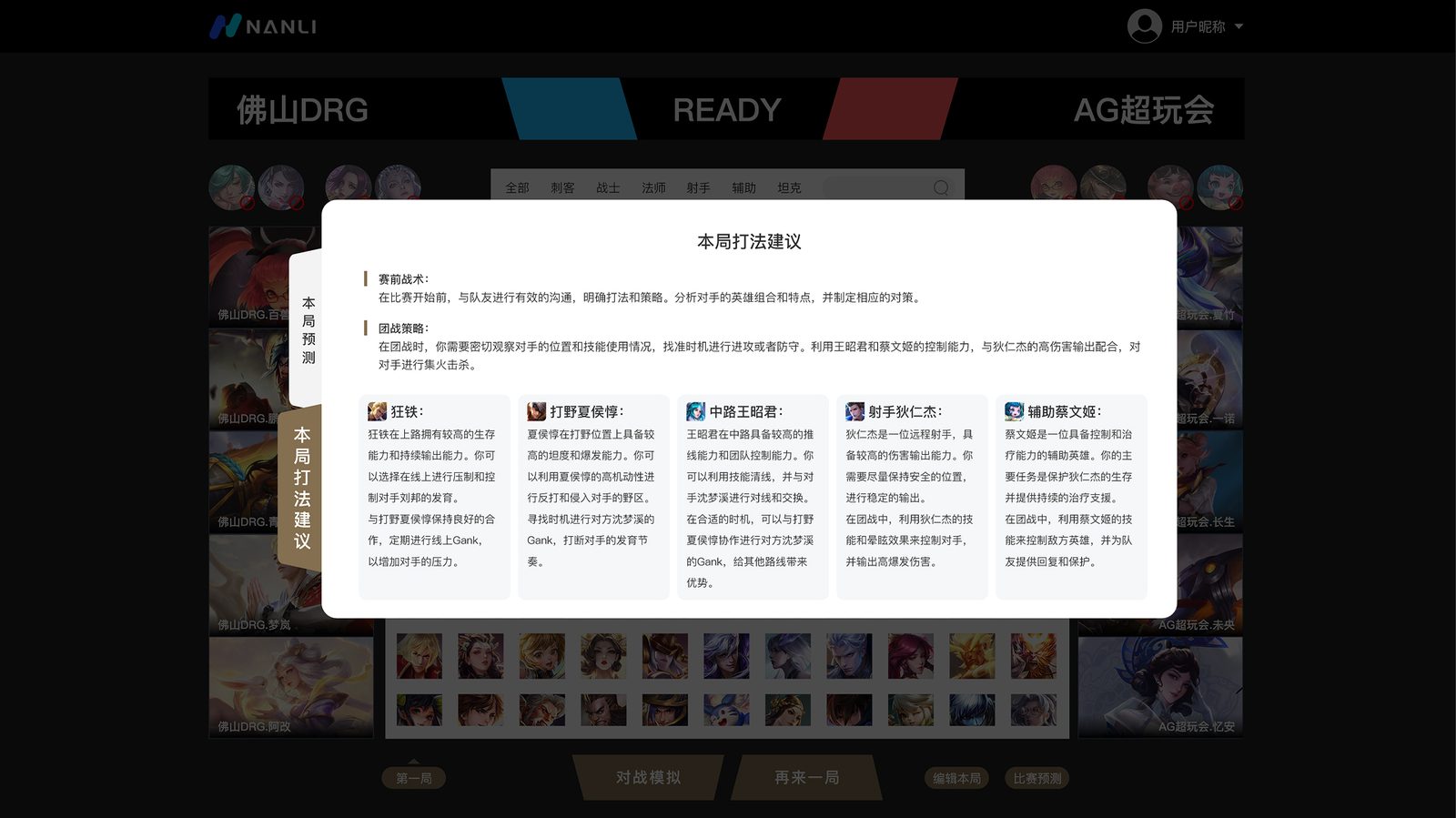Click the 夏侯惇 hero icon in suggestions

click(536, 411)
